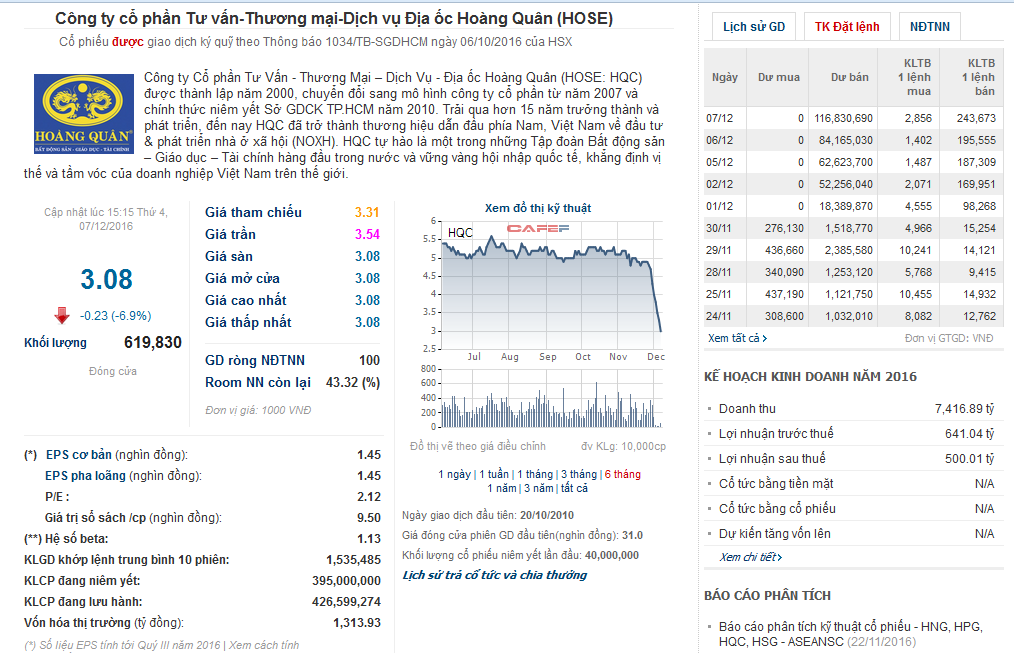Image resolution: width=1014 pixels, height=653 pixels.
Task: Click Xem cách tính EPS link
Action: [264, 645]
